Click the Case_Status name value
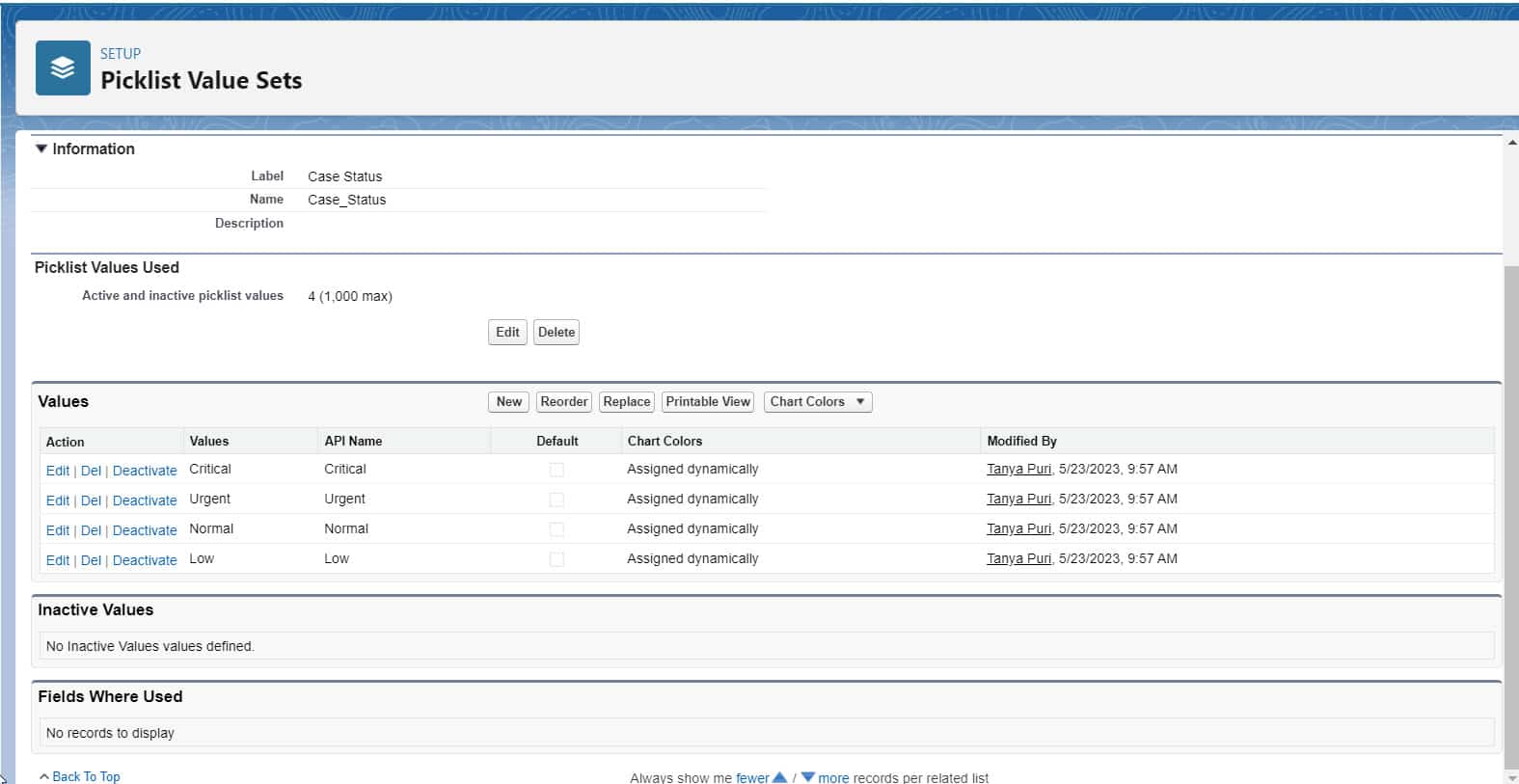Screen dimensions: 1519x784 click(x=346, y=200)
